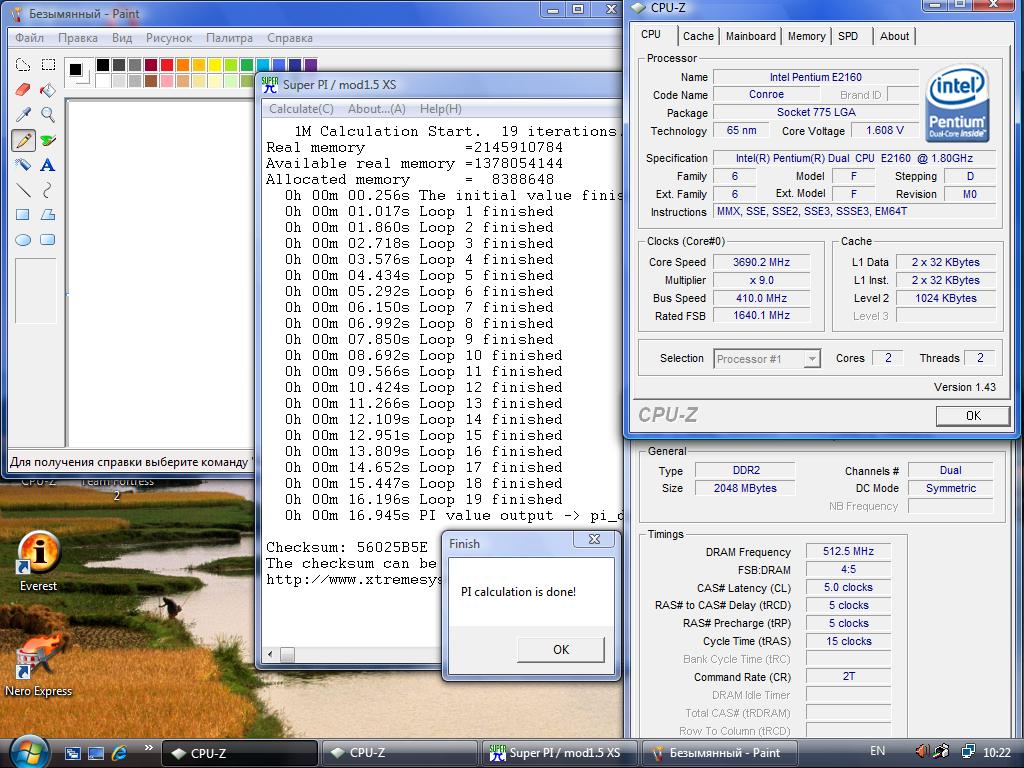Pick the black color swatch in palette
Viewport: 1024px width, 768px height.
(103, 65)
